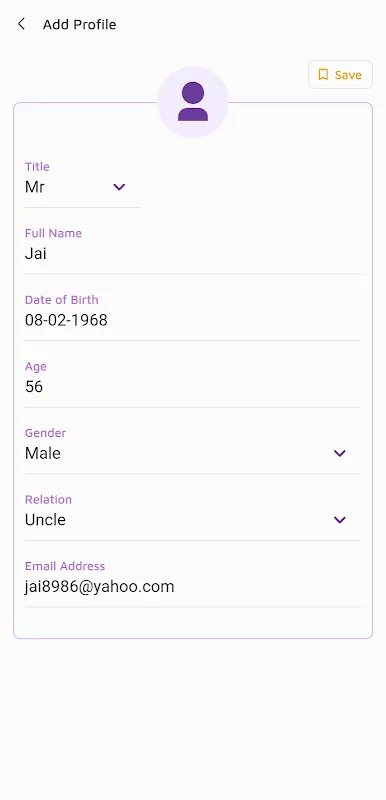Viewport: 386px width, 800px height.
Task: Click the Full Name label
Action: pos(54,233)
